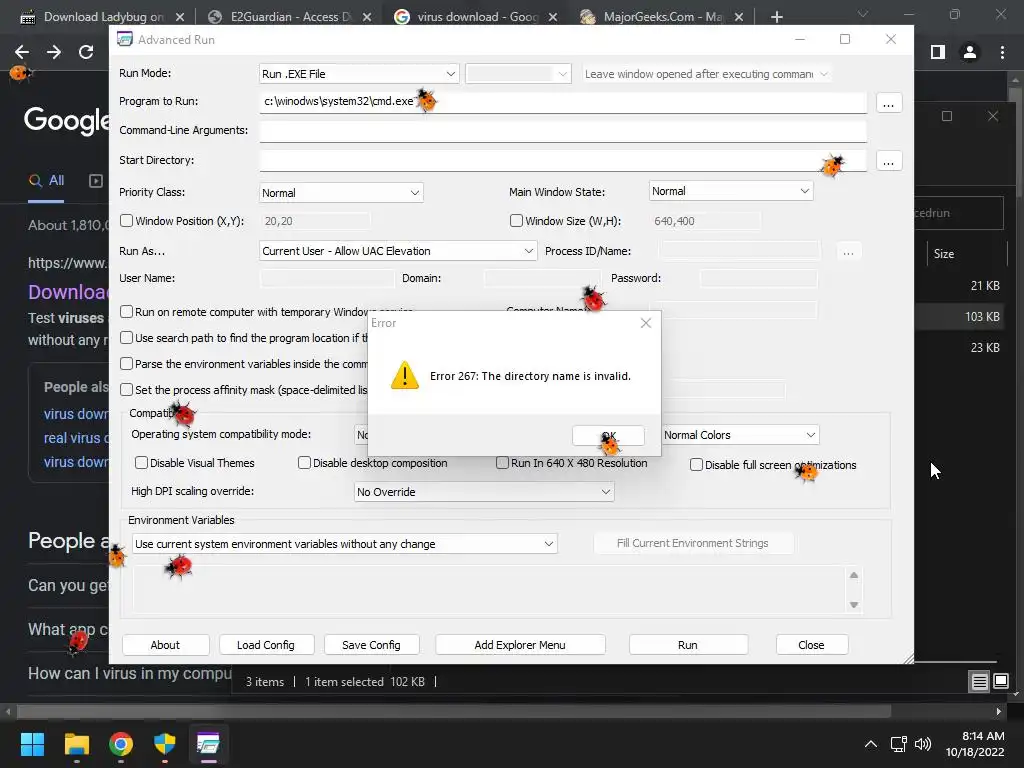The width and height of the screenshot is (1024, 768).
Task: Open the Run As dropdown
Action: (x=398, y=251)
